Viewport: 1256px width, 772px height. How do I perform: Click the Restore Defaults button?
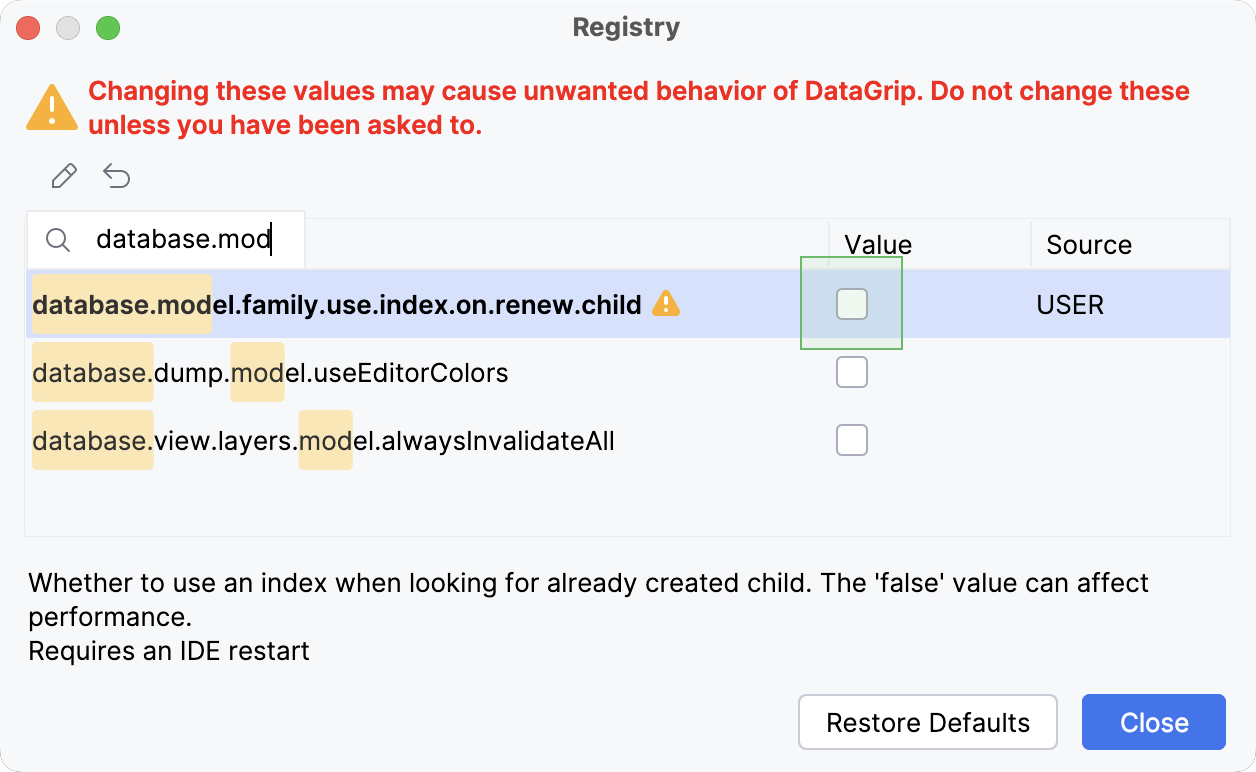927,721
